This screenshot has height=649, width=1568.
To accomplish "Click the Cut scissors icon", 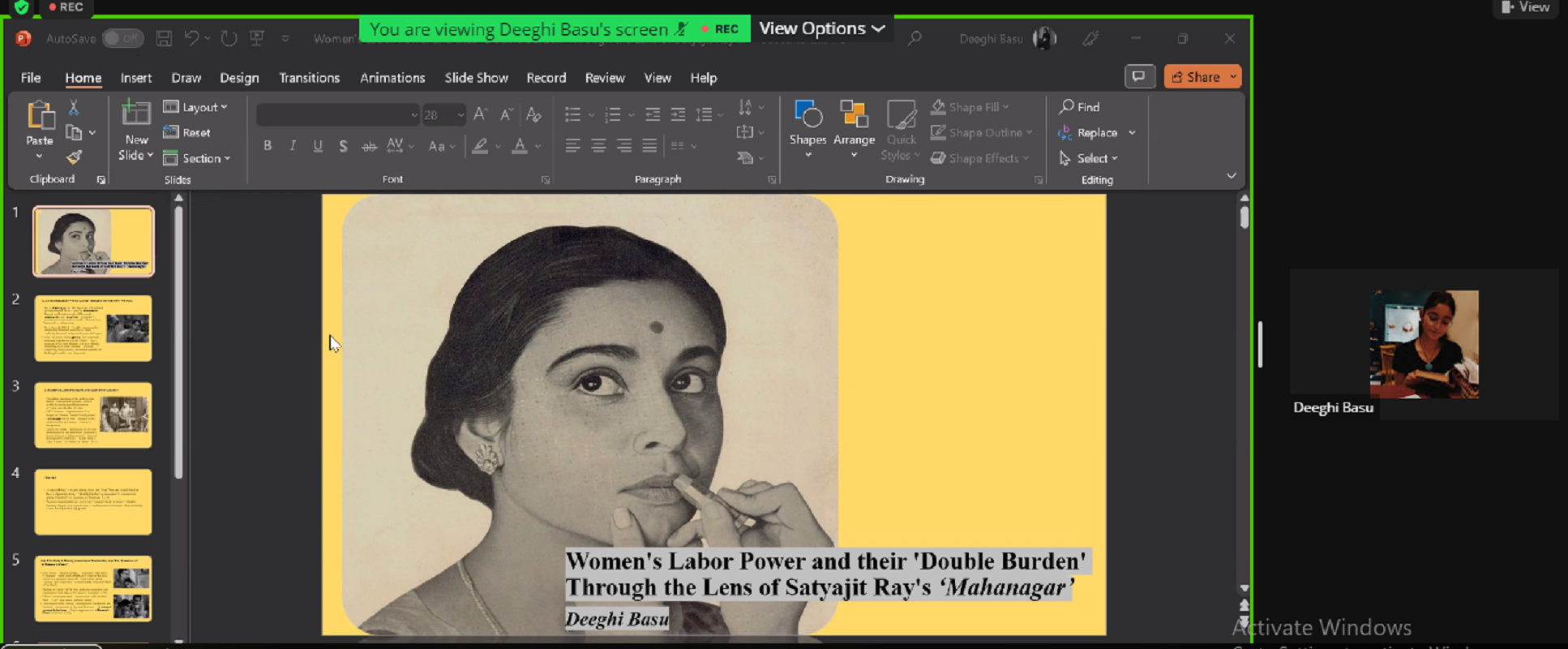I will click(x=74, y=107).
